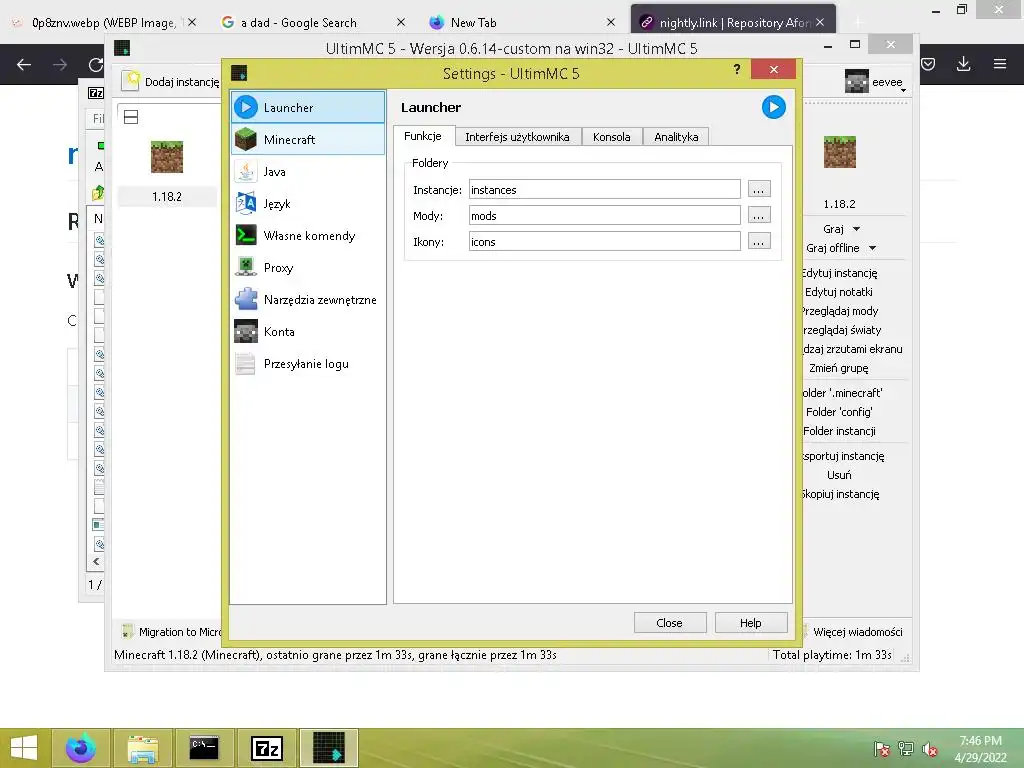Click Przeglądaj mody in the side panel

click(840, 311)
